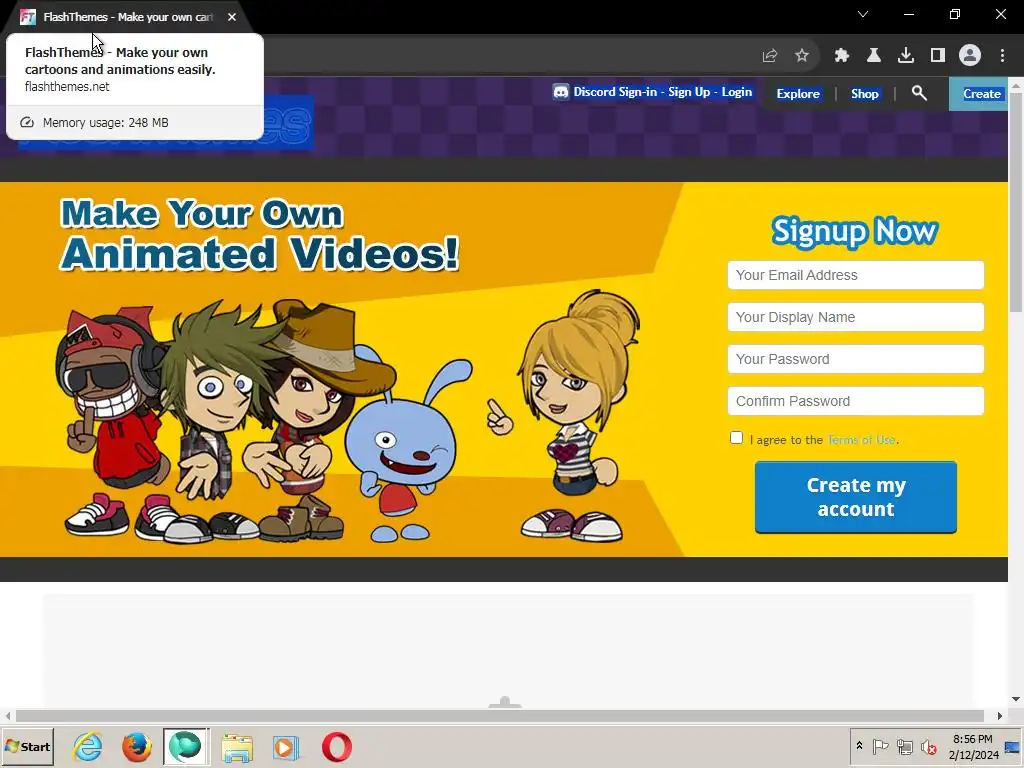This screenshot has width=1024, height=768.
Task: Open the File Explorer taskbar icon
Action: 236,746
